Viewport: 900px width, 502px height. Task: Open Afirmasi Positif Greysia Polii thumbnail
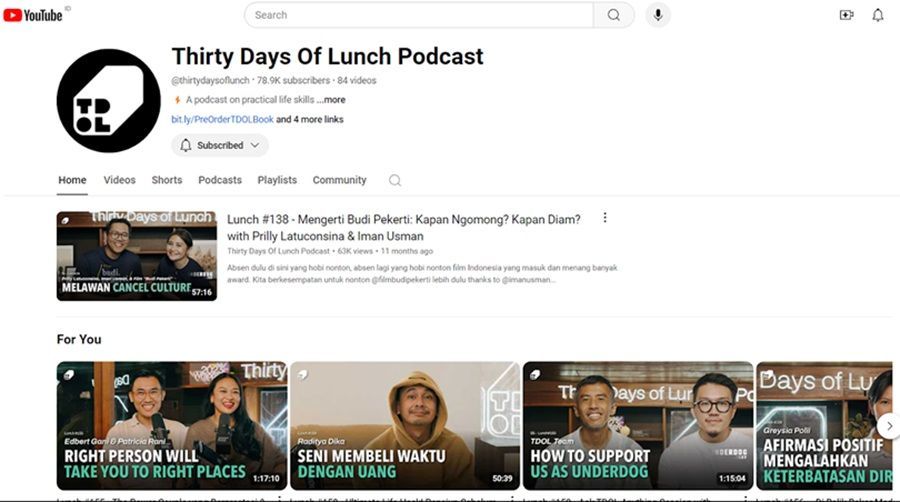click(824, 426)
